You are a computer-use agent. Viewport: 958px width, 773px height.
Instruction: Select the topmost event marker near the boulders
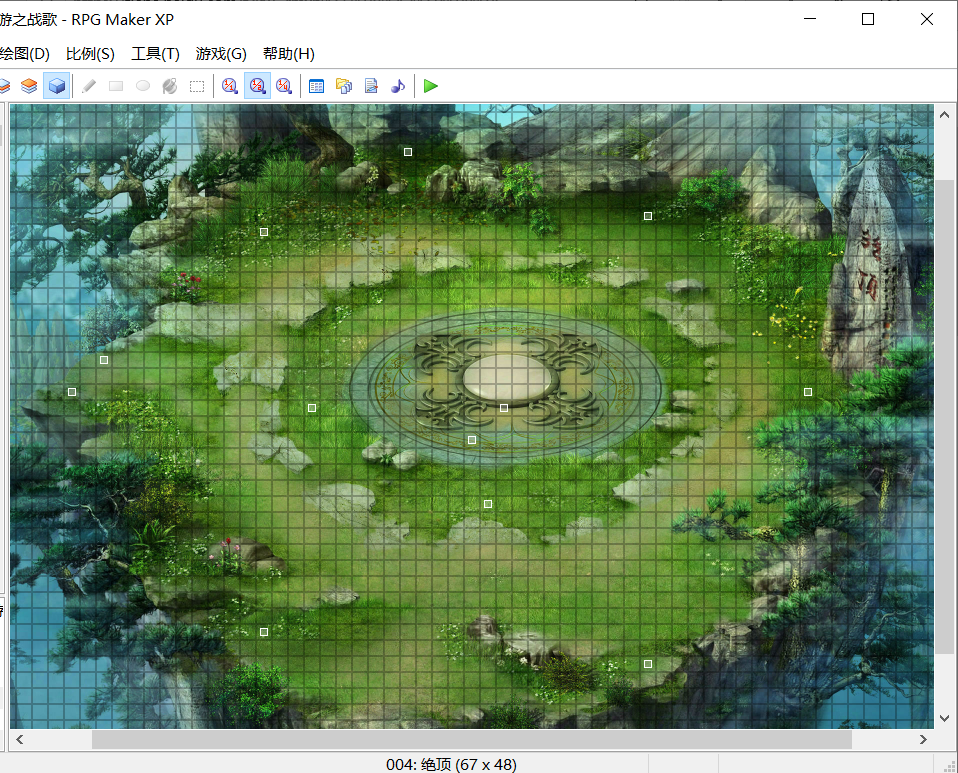pyautogui.click(x=408, y=152)
